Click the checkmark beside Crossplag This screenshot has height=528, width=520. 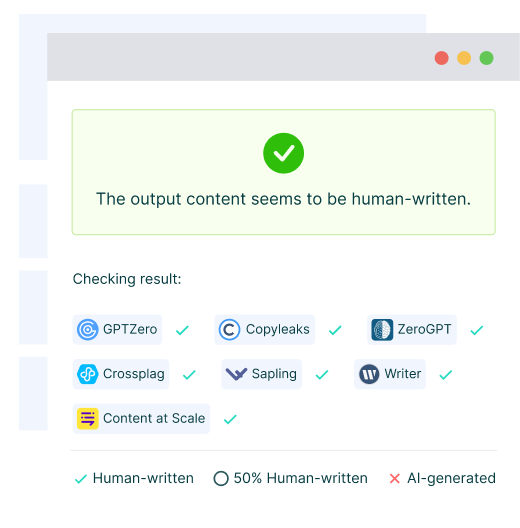pos(189,374)
